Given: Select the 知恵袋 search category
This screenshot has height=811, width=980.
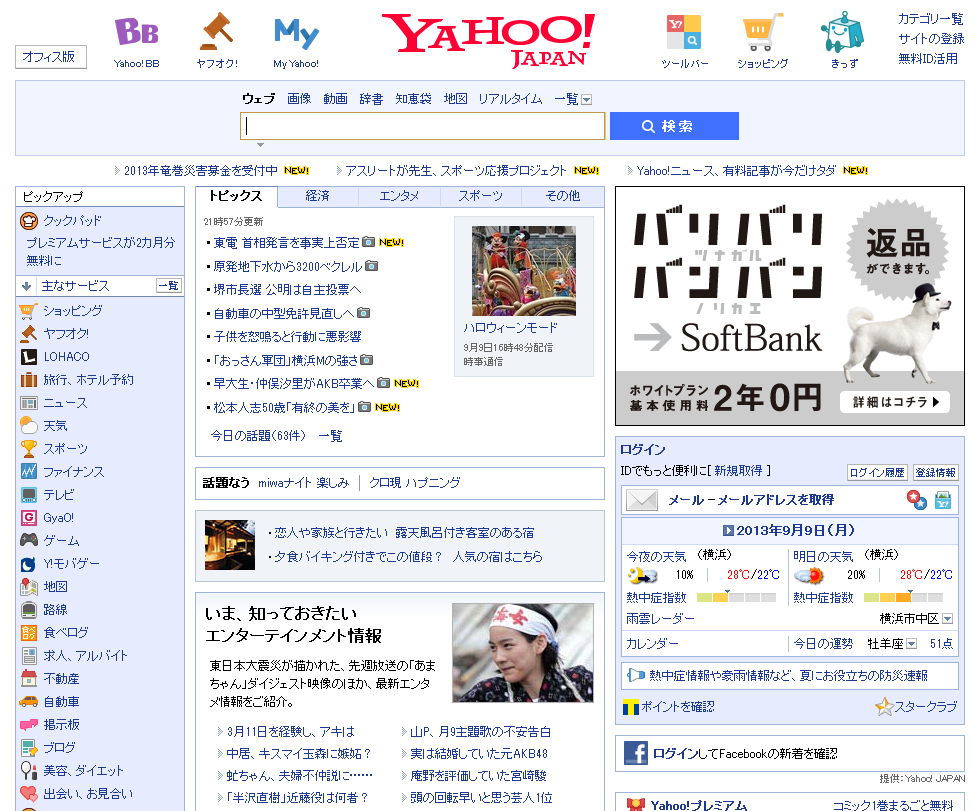Looking at the screenshot, I should click(x=413, y=99).
